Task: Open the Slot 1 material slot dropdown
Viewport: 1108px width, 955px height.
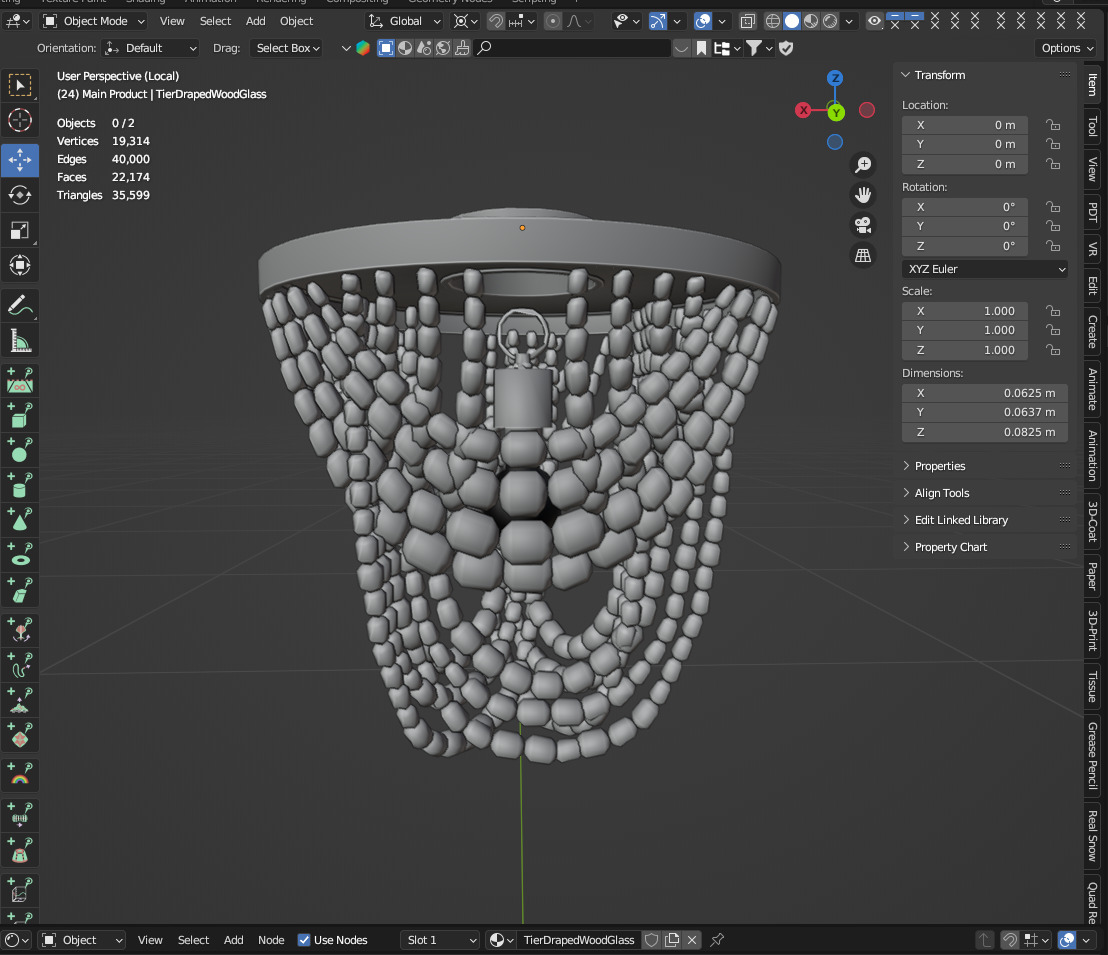Action: 440,939
